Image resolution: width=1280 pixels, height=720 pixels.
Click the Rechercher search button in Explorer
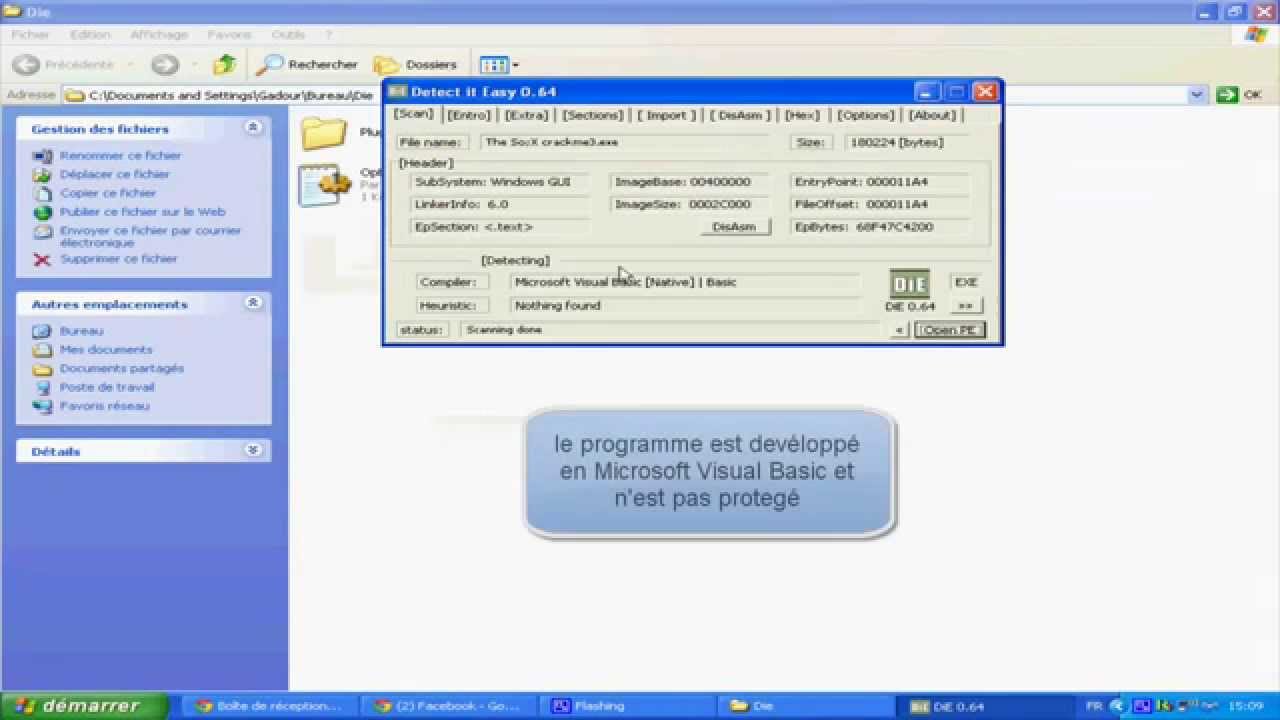pyautogui.click(x=307, y=64)
